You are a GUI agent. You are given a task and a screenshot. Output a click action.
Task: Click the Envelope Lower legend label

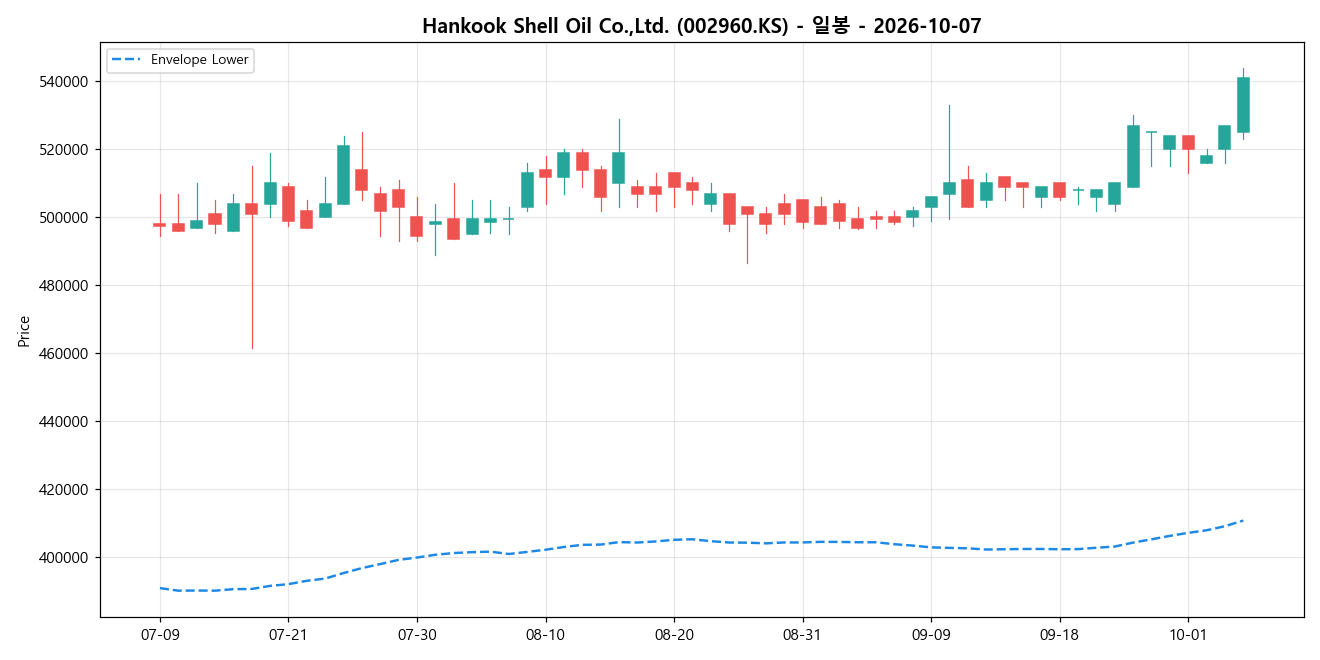pos(199,60)
